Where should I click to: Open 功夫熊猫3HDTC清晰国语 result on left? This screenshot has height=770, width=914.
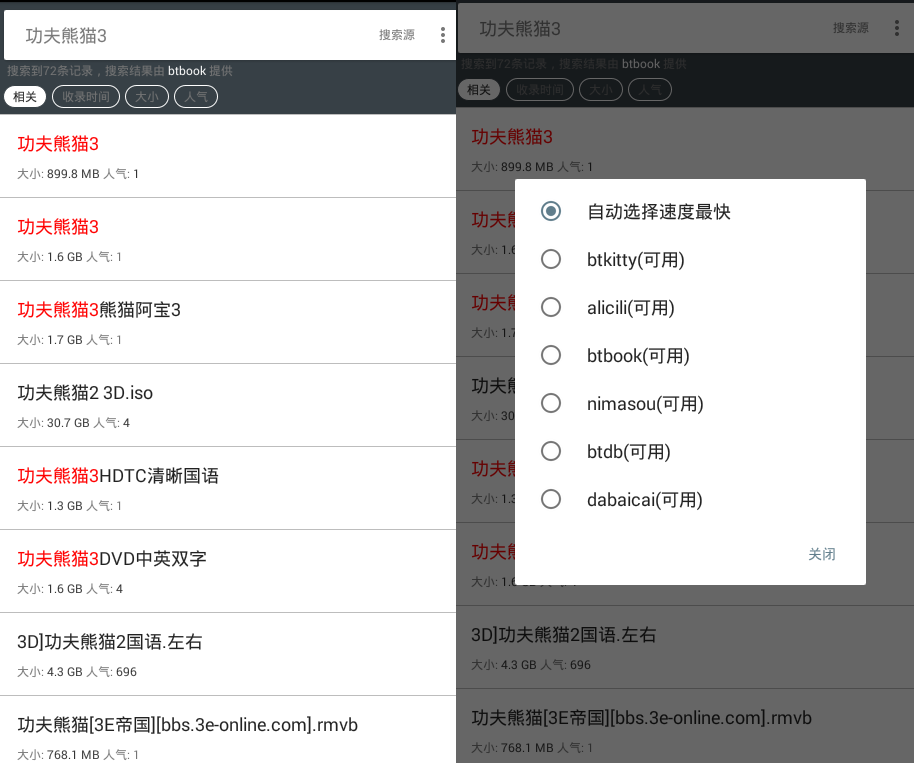228,488
